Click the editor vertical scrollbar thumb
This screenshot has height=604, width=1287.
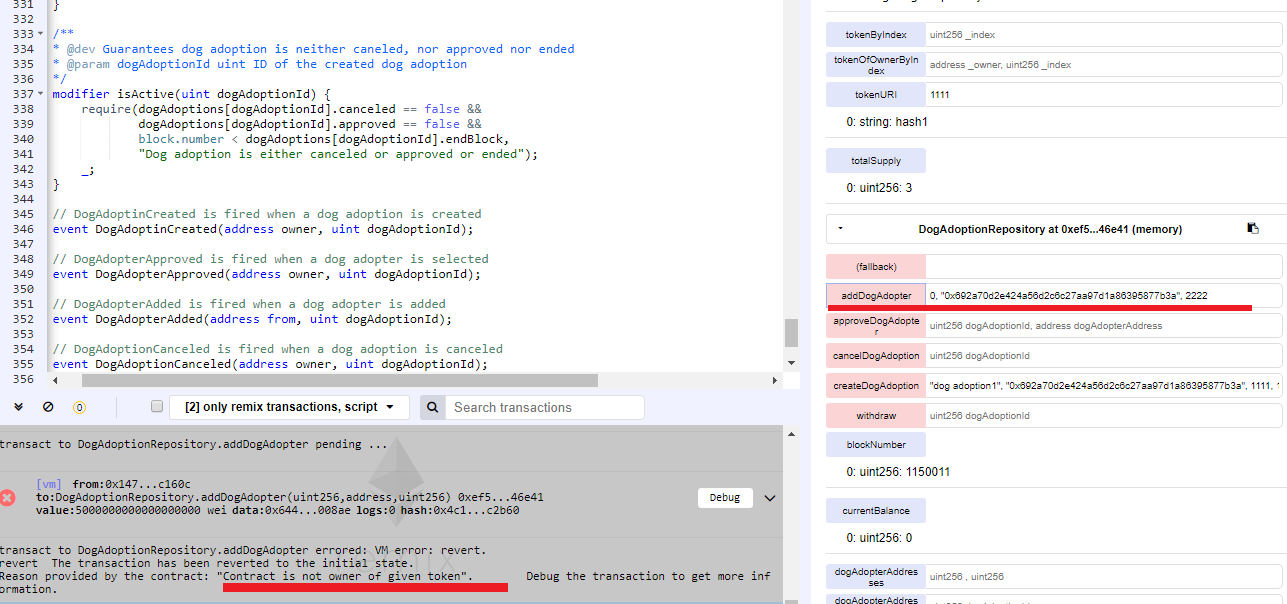[x=791, y=332]
